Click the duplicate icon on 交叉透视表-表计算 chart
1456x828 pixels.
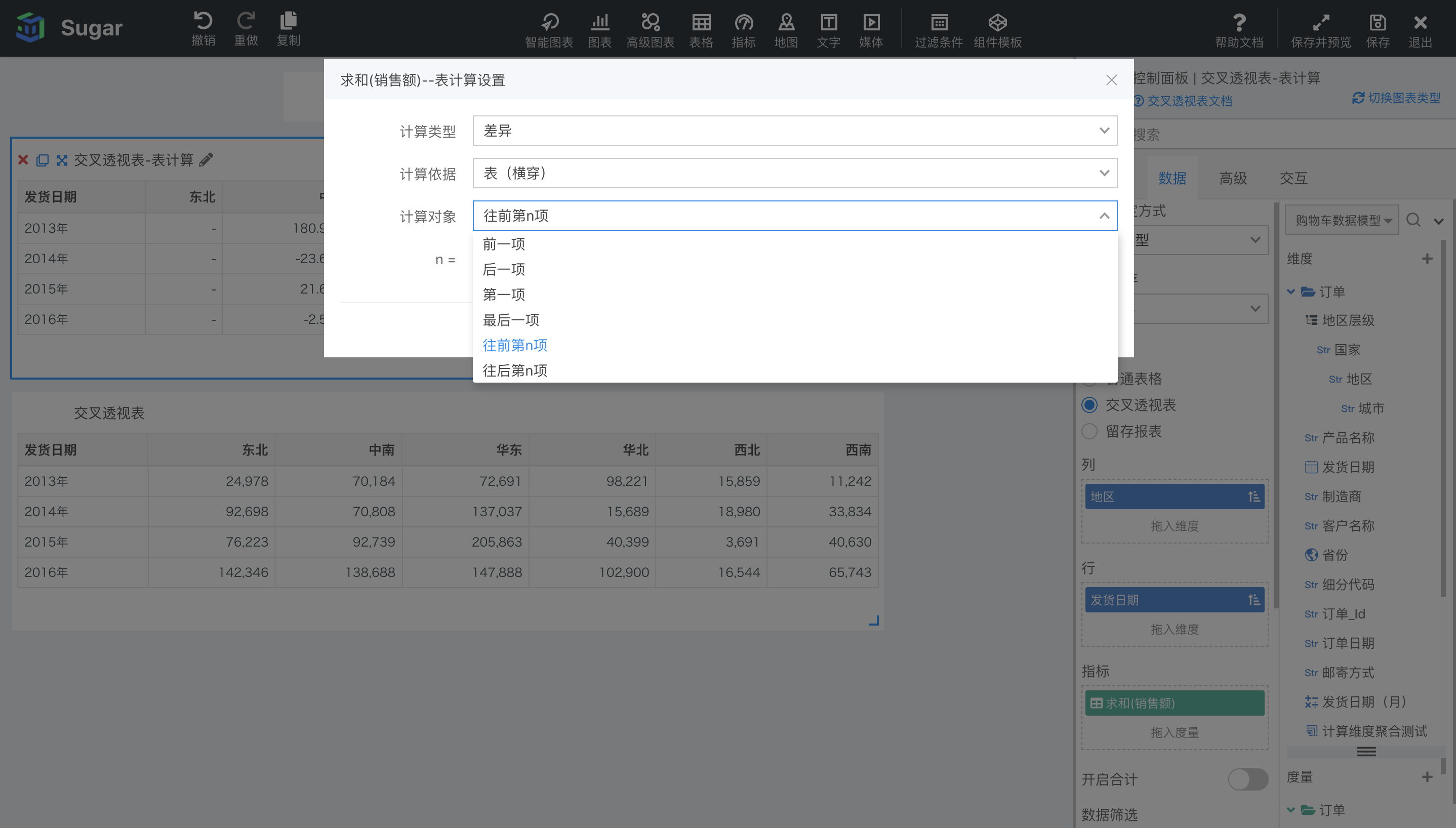(x=43, y=160)
